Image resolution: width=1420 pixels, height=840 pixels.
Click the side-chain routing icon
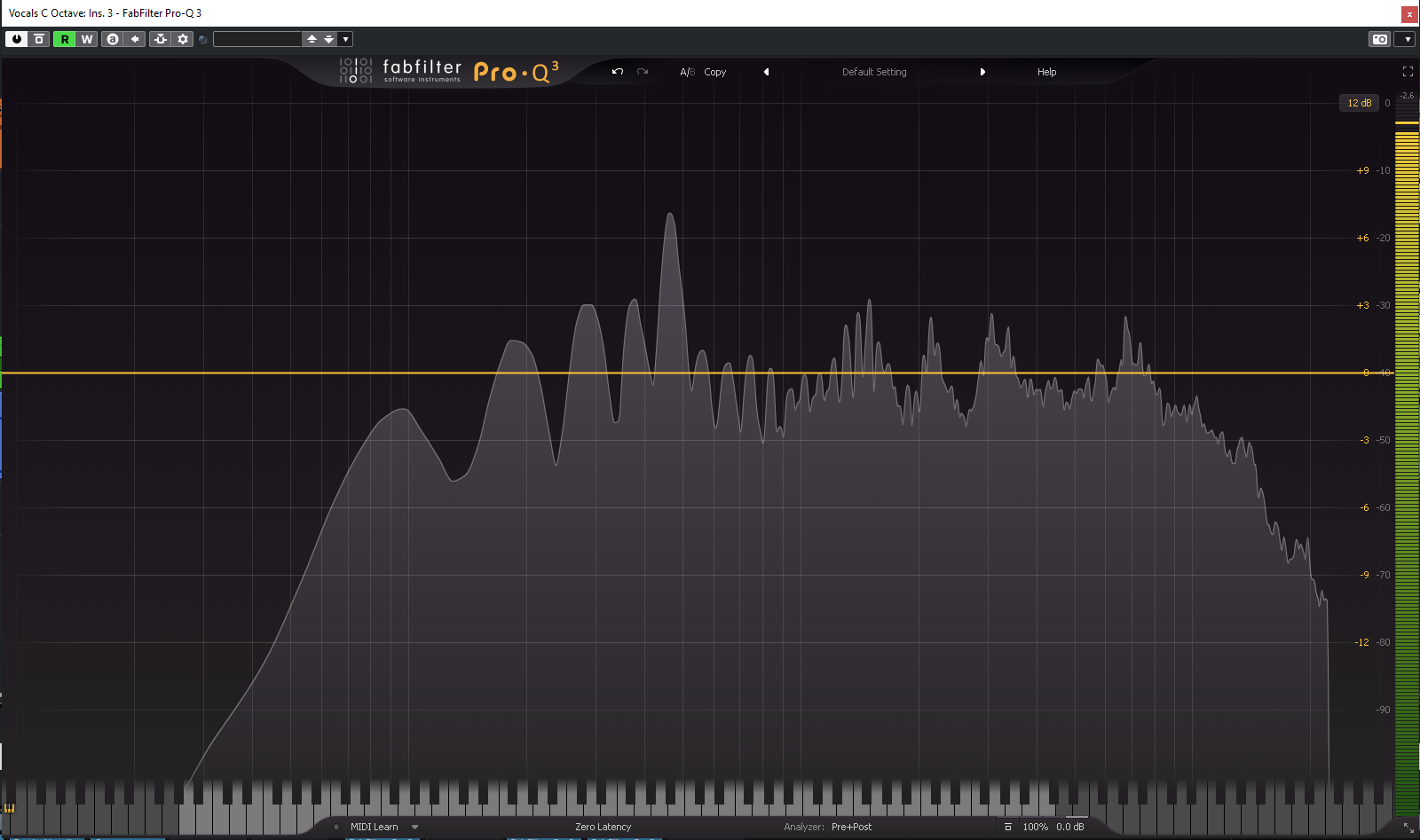(160, 39)
